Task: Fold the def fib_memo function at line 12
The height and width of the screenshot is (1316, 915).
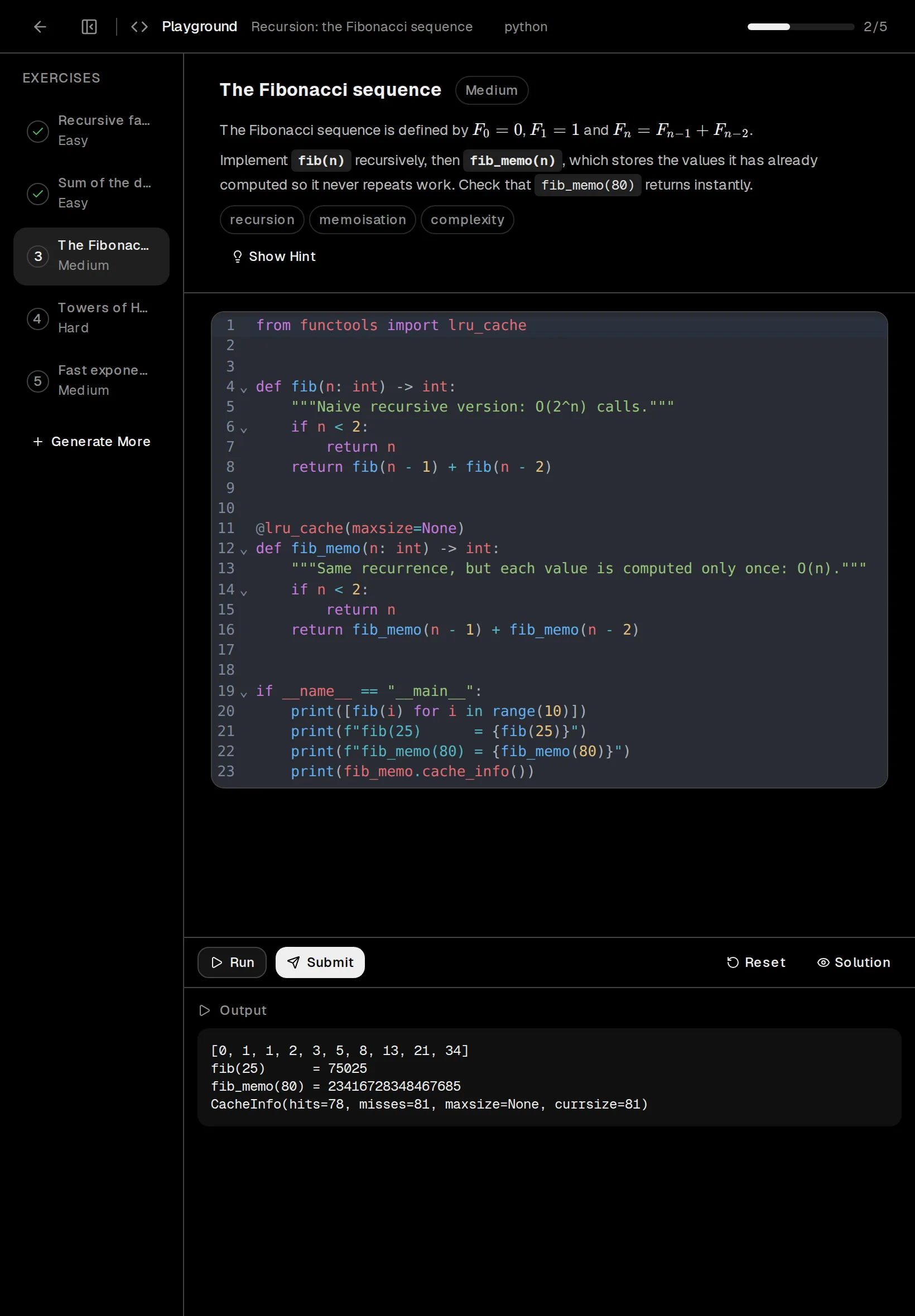Action: click(244, 551)
